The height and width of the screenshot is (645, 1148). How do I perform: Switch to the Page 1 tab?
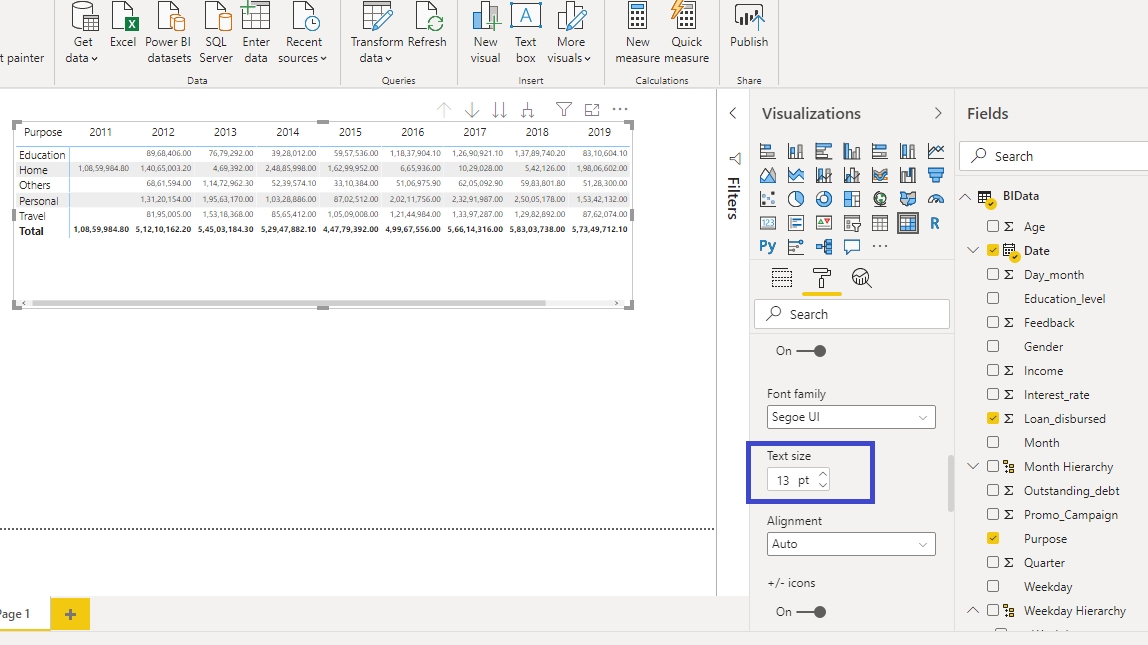tap(15, 614)
